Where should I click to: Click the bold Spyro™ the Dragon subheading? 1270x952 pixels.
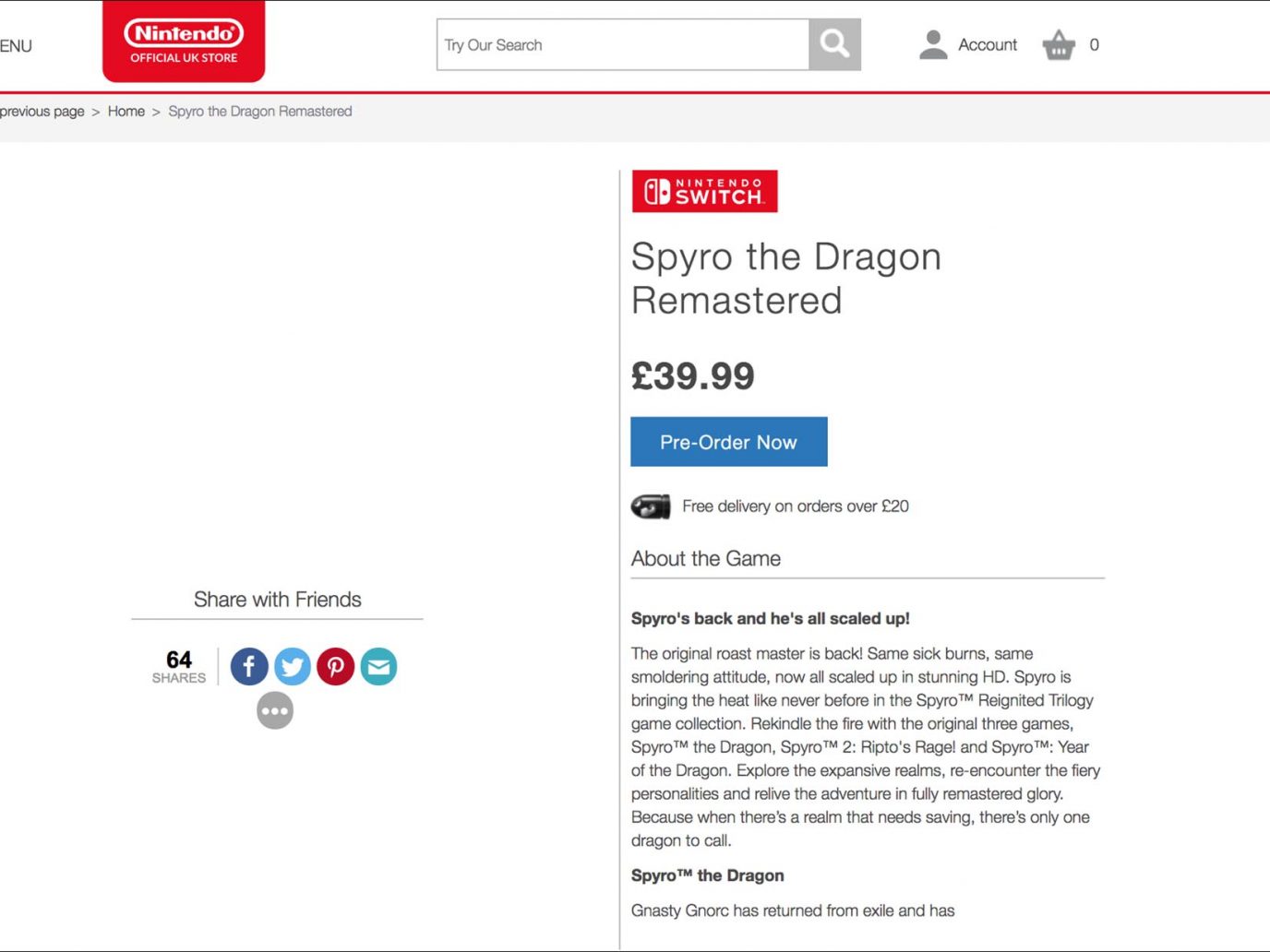point(708,875)
